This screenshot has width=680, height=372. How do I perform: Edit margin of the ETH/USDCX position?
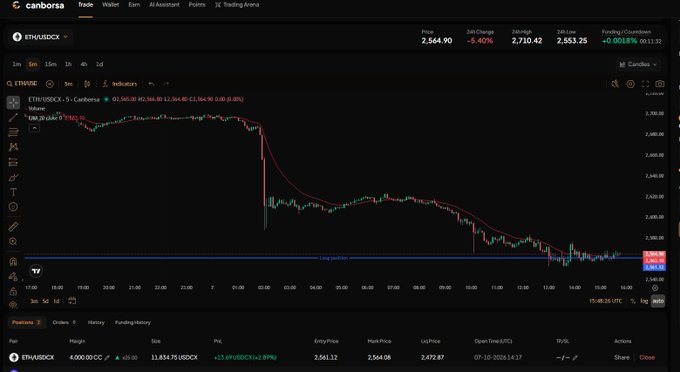click(x=107, y=358)
